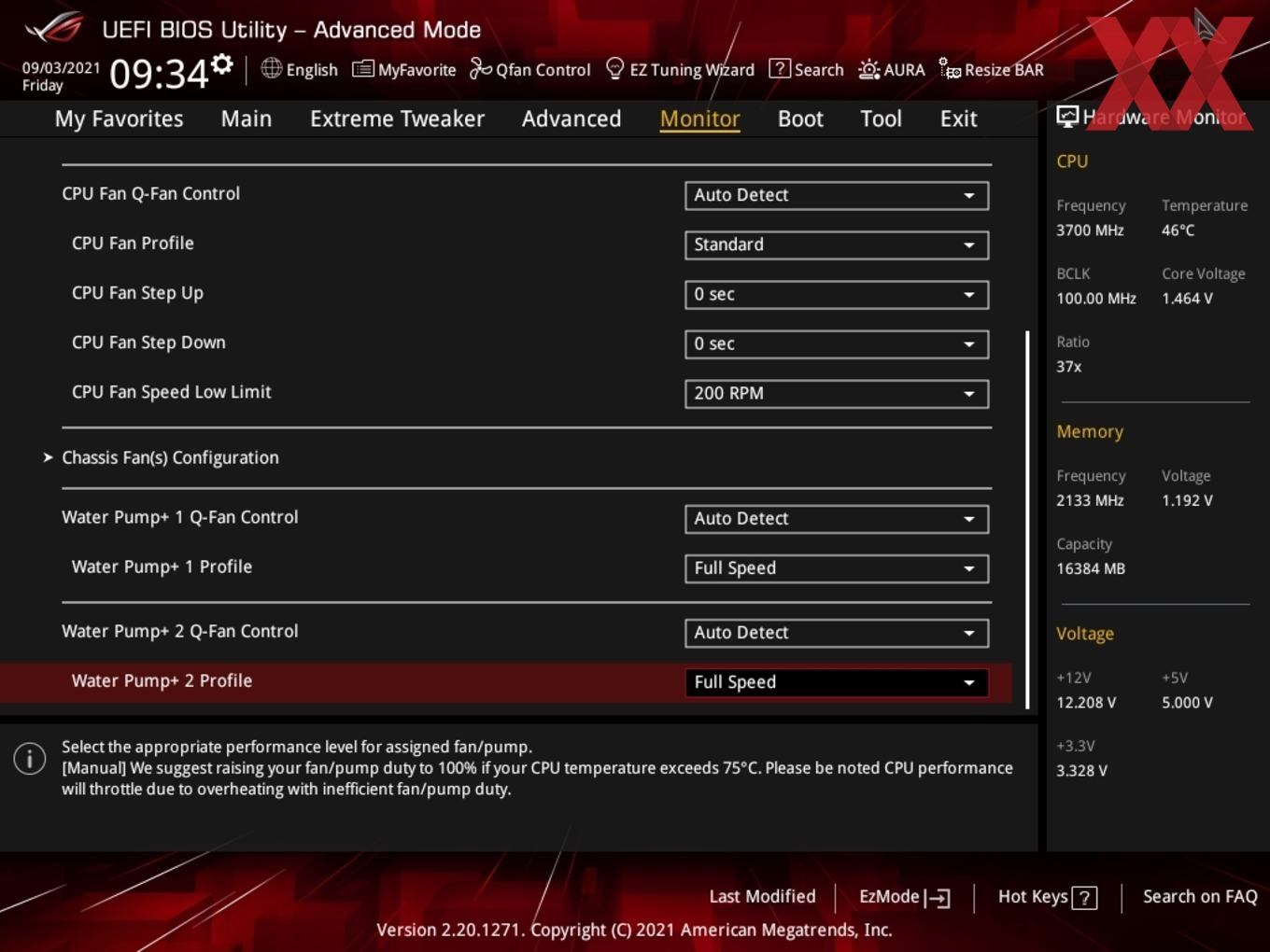Open Water Pump+ 2 Q-Fan Control dropdown

(x=837, y=633)
